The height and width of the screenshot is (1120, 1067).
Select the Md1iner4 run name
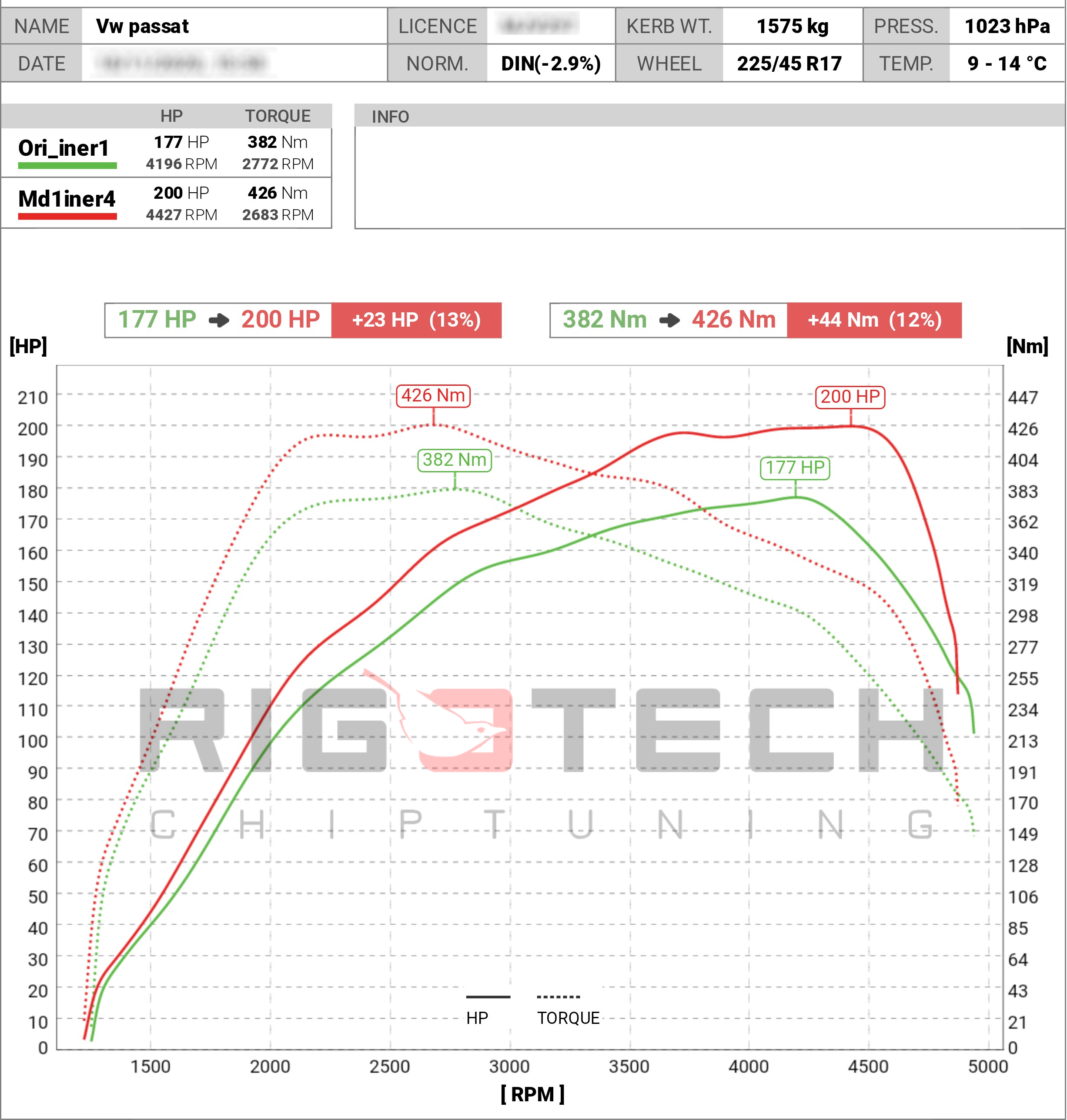[67, 199]
